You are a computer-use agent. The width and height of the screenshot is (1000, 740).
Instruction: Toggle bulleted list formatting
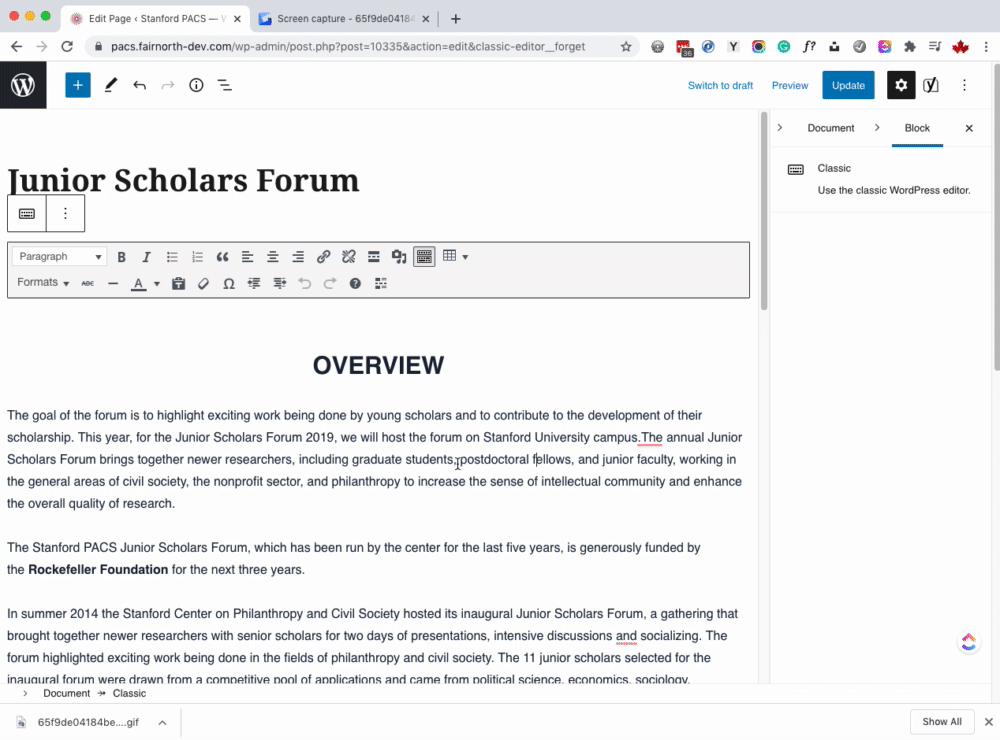click(172, 256)
